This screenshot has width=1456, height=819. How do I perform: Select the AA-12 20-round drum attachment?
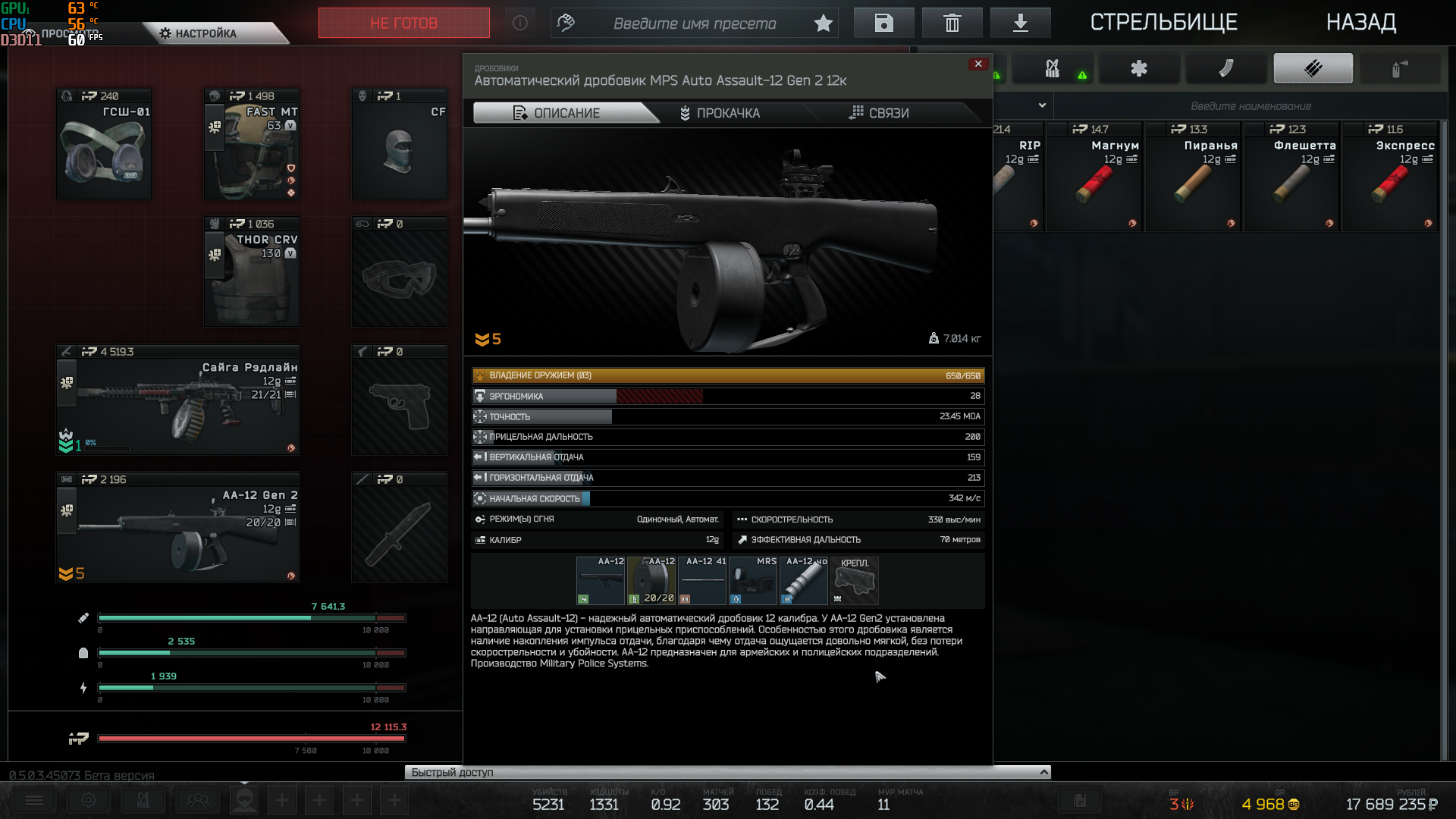[x=651, y=580]
